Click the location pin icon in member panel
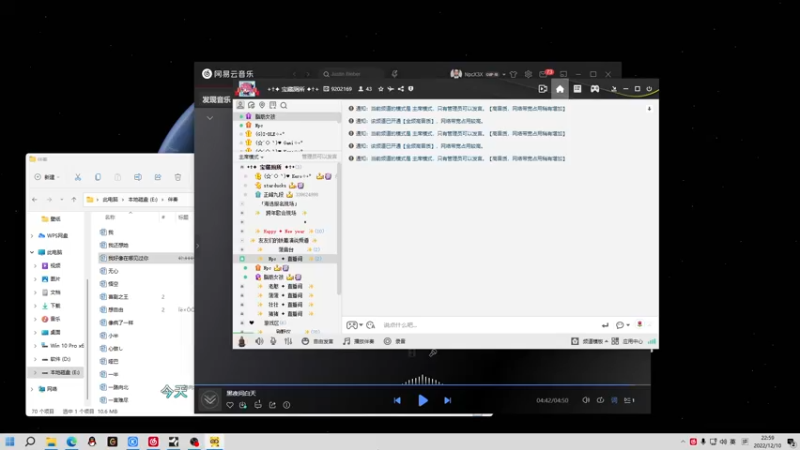The width and height of the screenshot is (800, 450). pos(262,105)
